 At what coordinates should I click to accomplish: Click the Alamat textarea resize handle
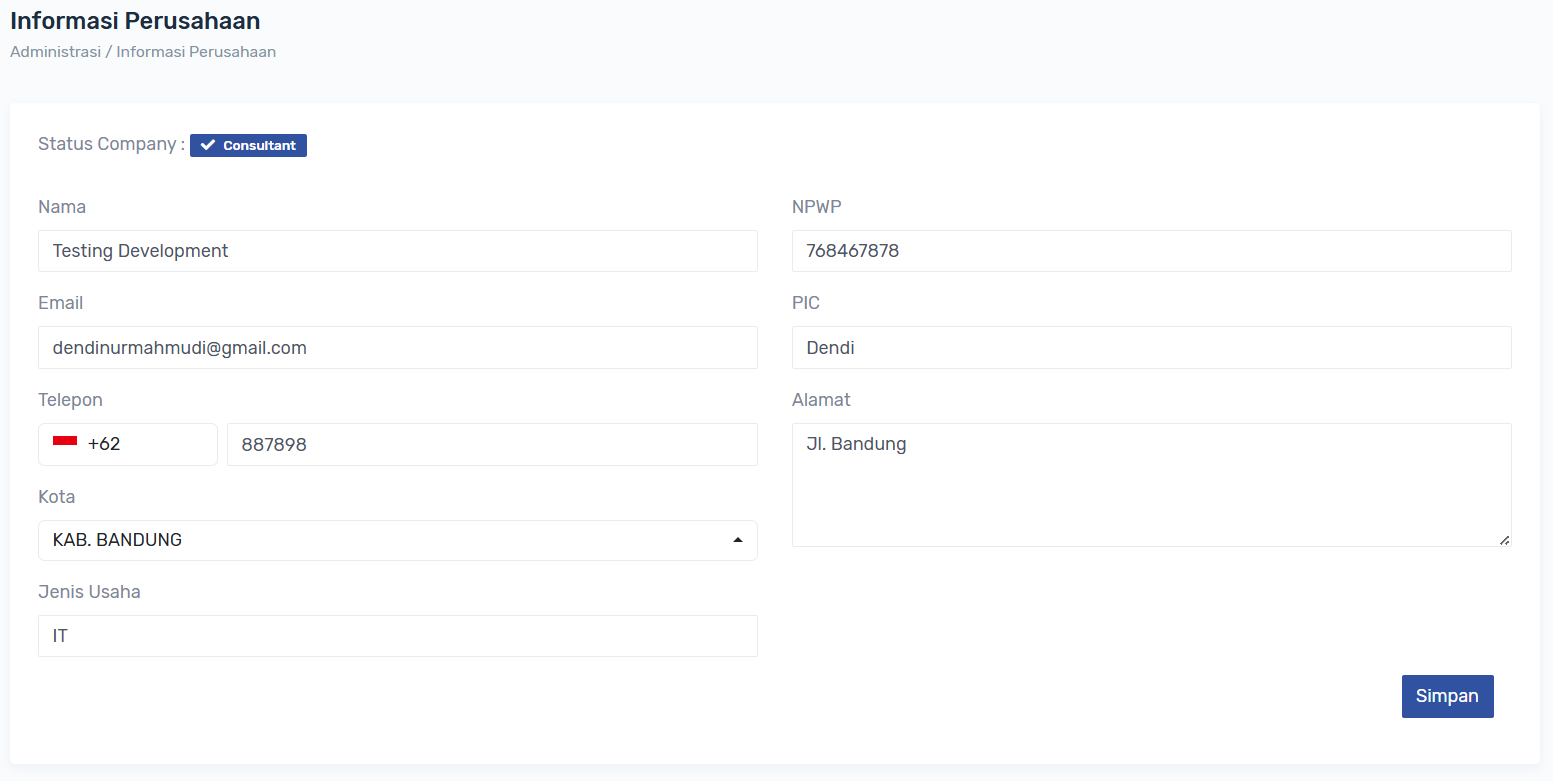(1504, 540)
